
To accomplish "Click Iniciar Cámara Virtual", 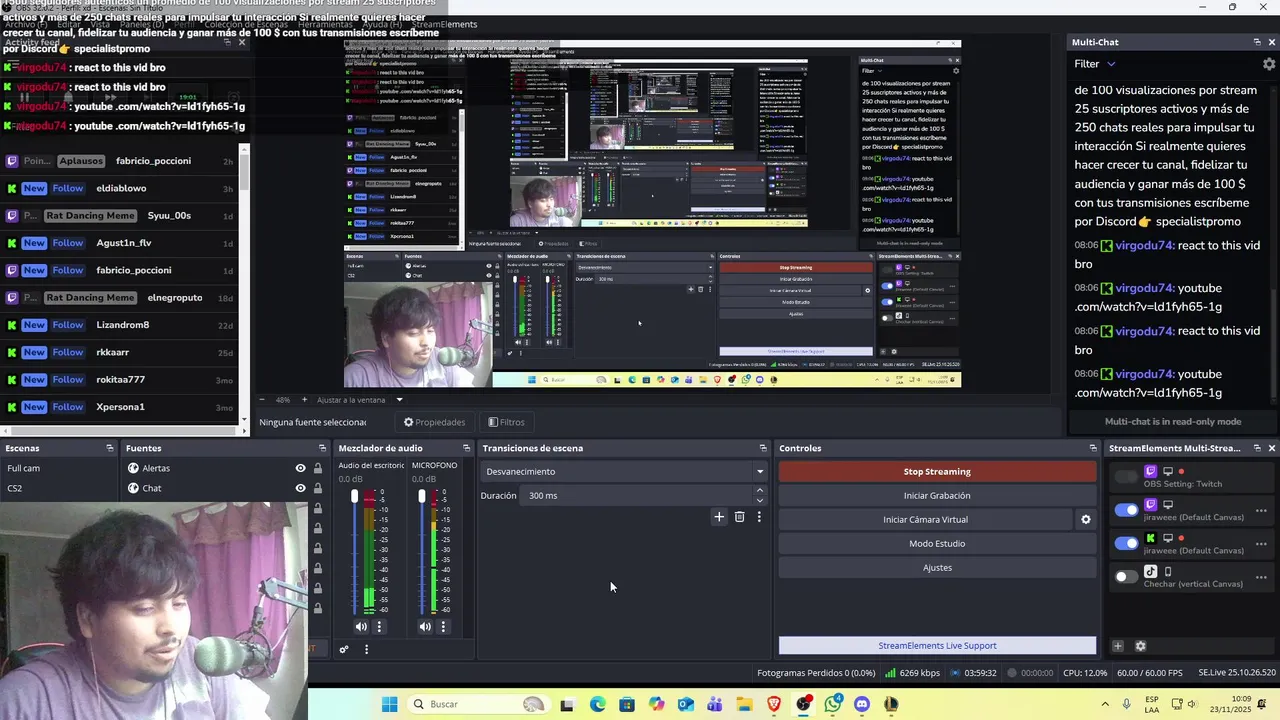I will coord(925,520).
